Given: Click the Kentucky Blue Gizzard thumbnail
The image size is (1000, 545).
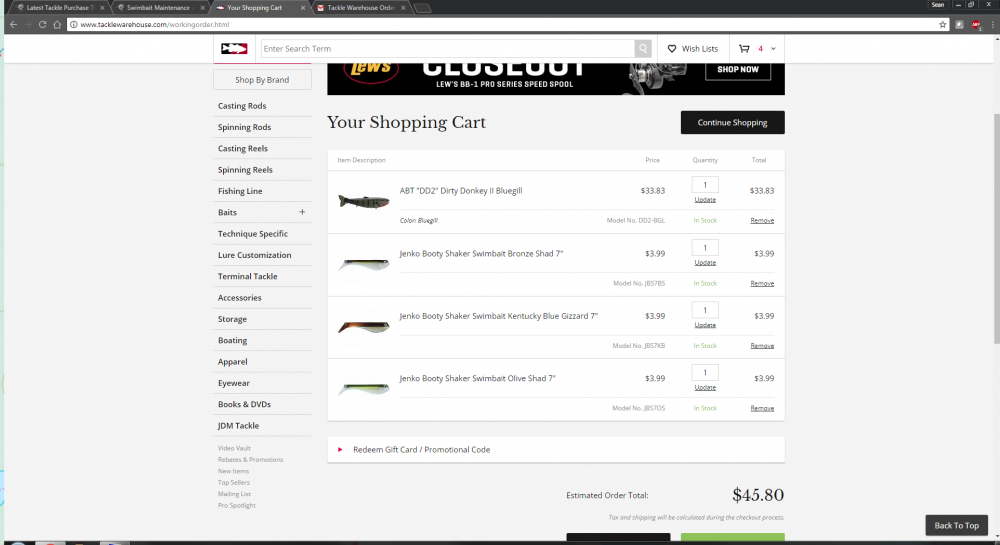Looking at the screenshot, I should (x=364, y=327).
